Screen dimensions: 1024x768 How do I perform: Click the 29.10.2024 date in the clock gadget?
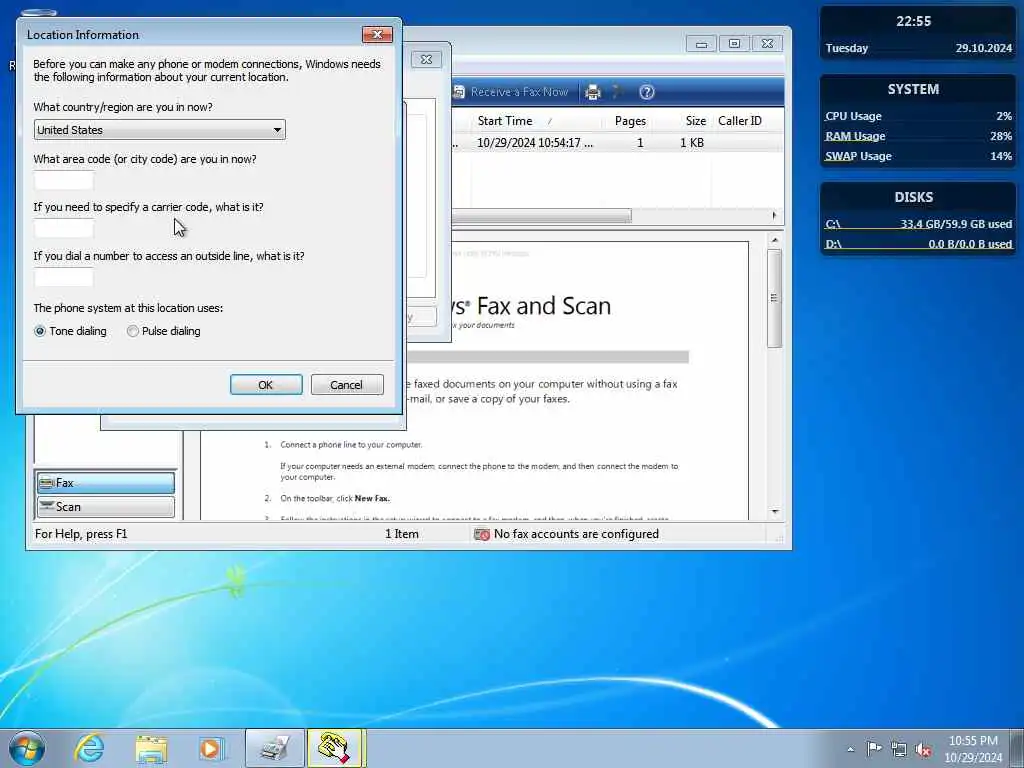tap(984, 48)
